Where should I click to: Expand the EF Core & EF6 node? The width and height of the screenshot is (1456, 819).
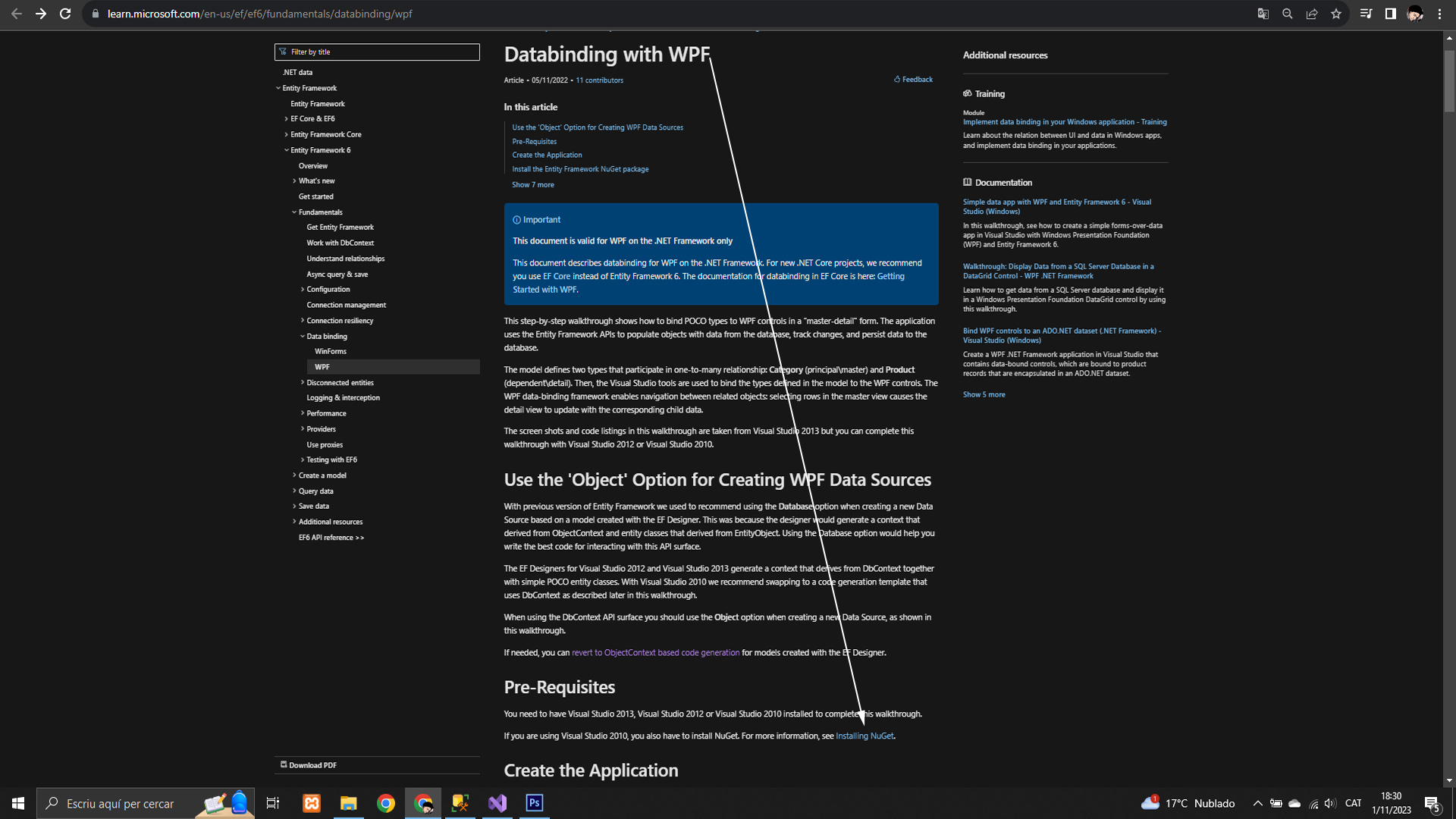click(287, 119)
